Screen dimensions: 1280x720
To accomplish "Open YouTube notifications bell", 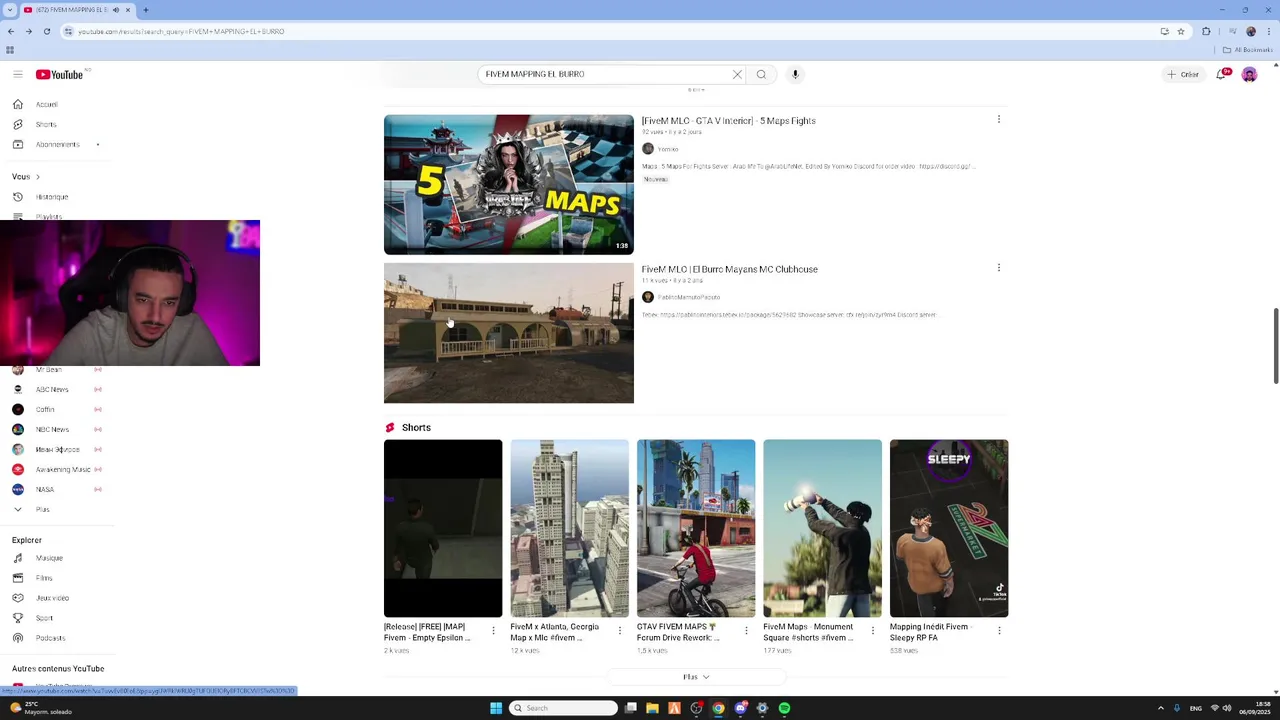I will (1221, 74).
